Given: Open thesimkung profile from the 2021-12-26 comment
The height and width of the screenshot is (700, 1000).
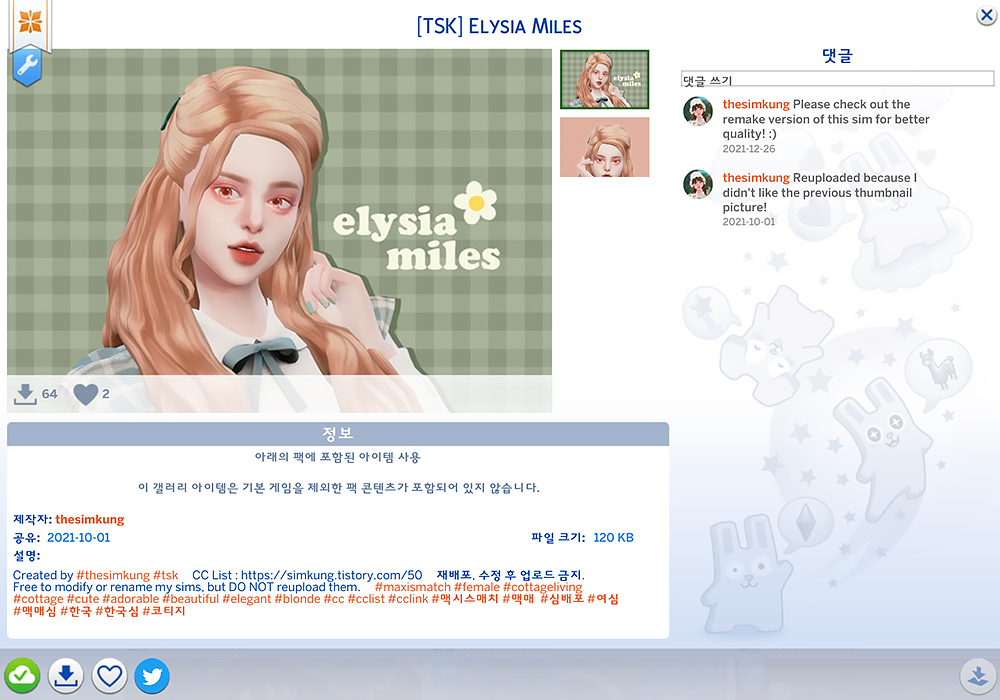Looking at the screenshot, I should point(756,104).
